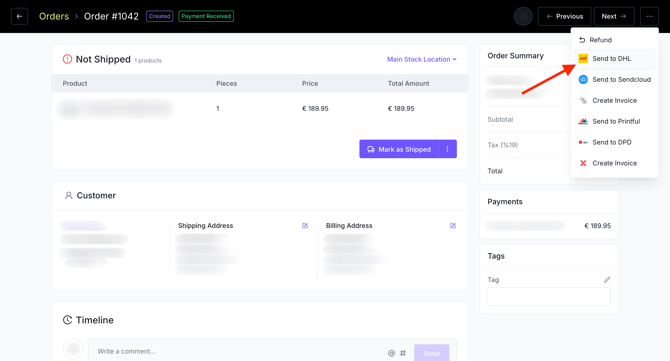670x361 pixels.
Task: Select Create Invoice with red X icon
Action: 614,163
